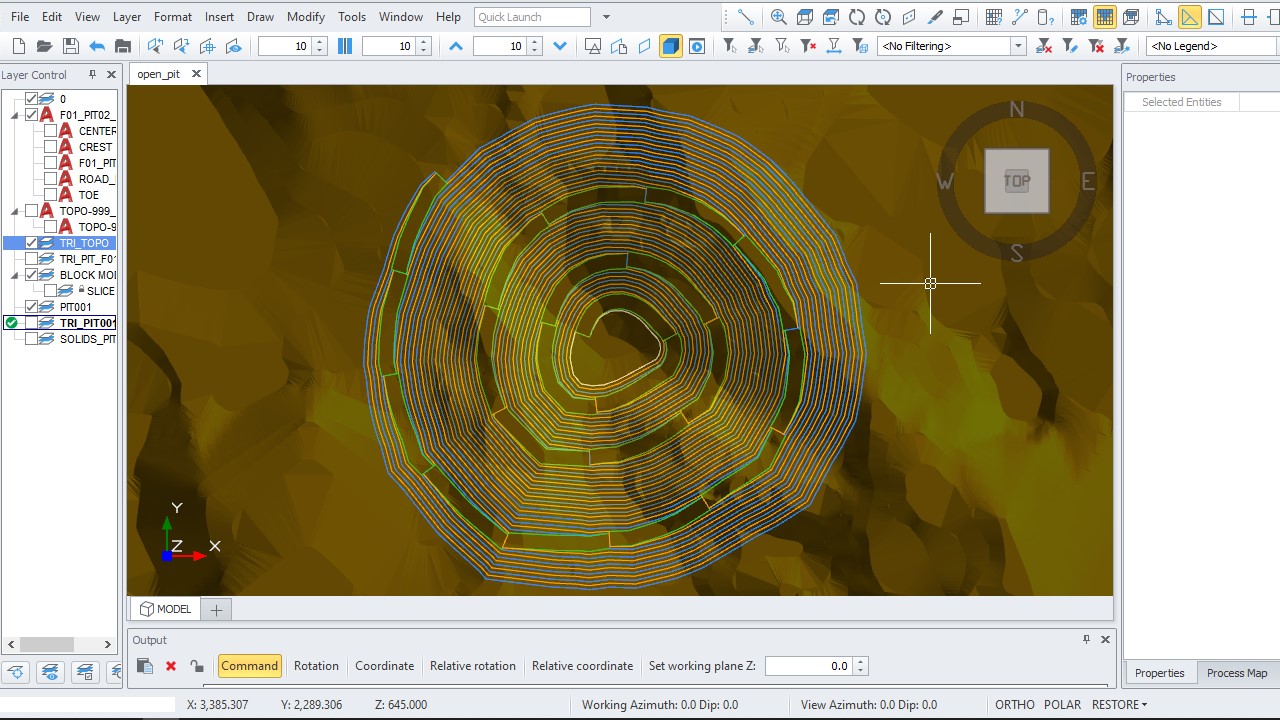Screen dimensions: 1280x720
Task: Open file with the folder icon
Action: pyautogui.click(x=44, y=46)
